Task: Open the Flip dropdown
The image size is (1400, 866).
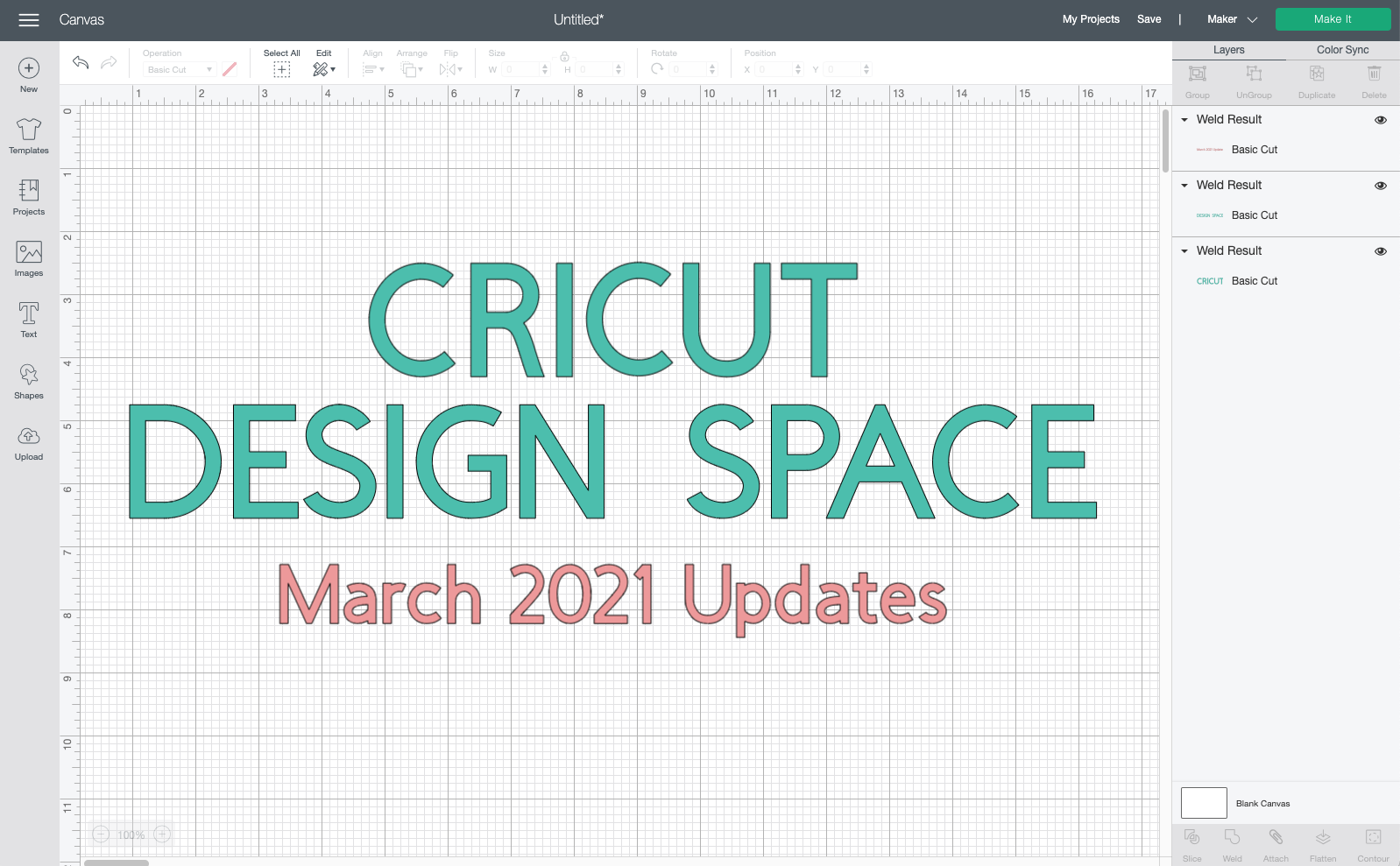Action: pyautogui.click(x=450, y=69)
